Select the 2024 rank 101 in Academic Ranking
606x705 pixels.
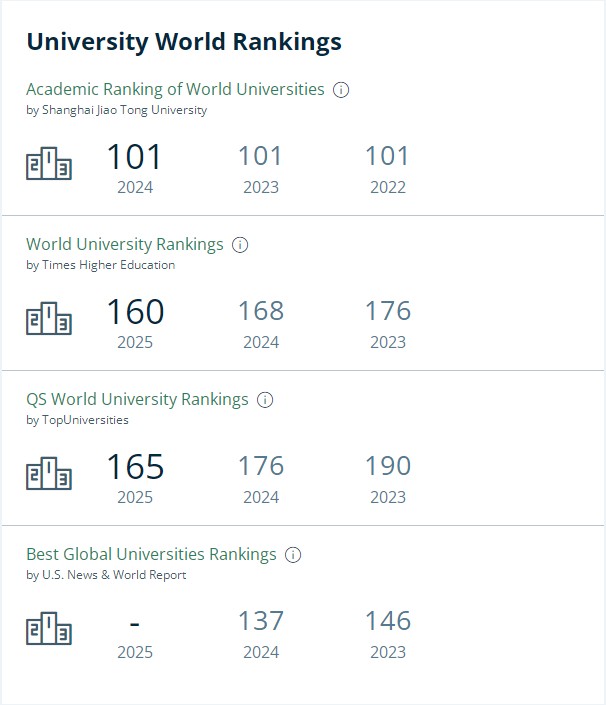(134, 157)
